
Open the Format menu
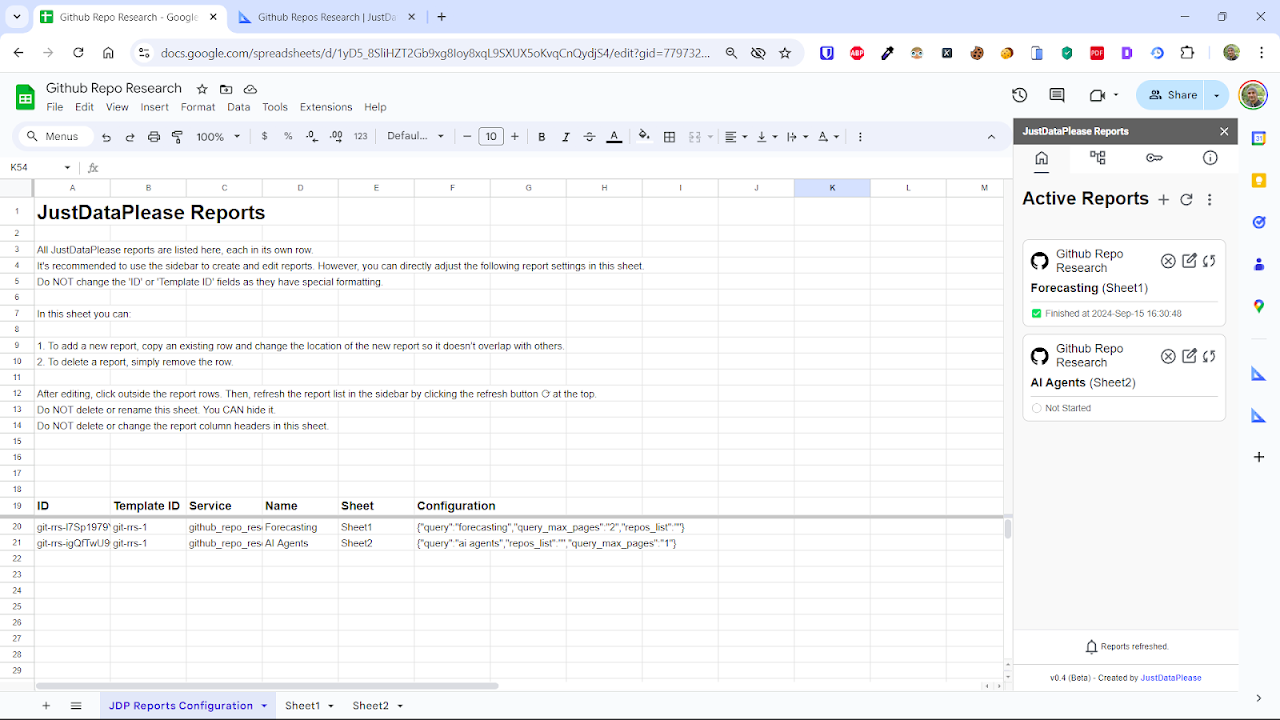198,107
